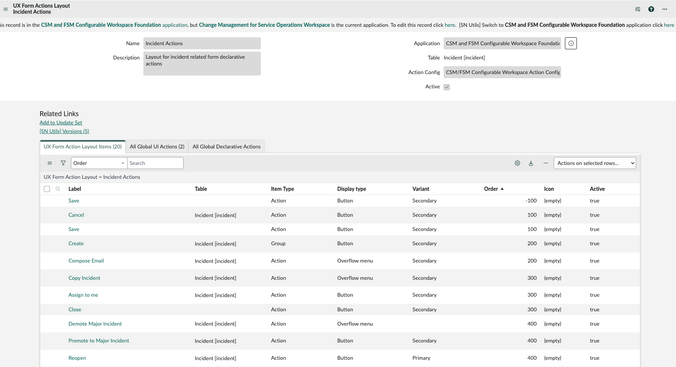
Task: Click the info icon beside Application field
Action: point(571,43)
